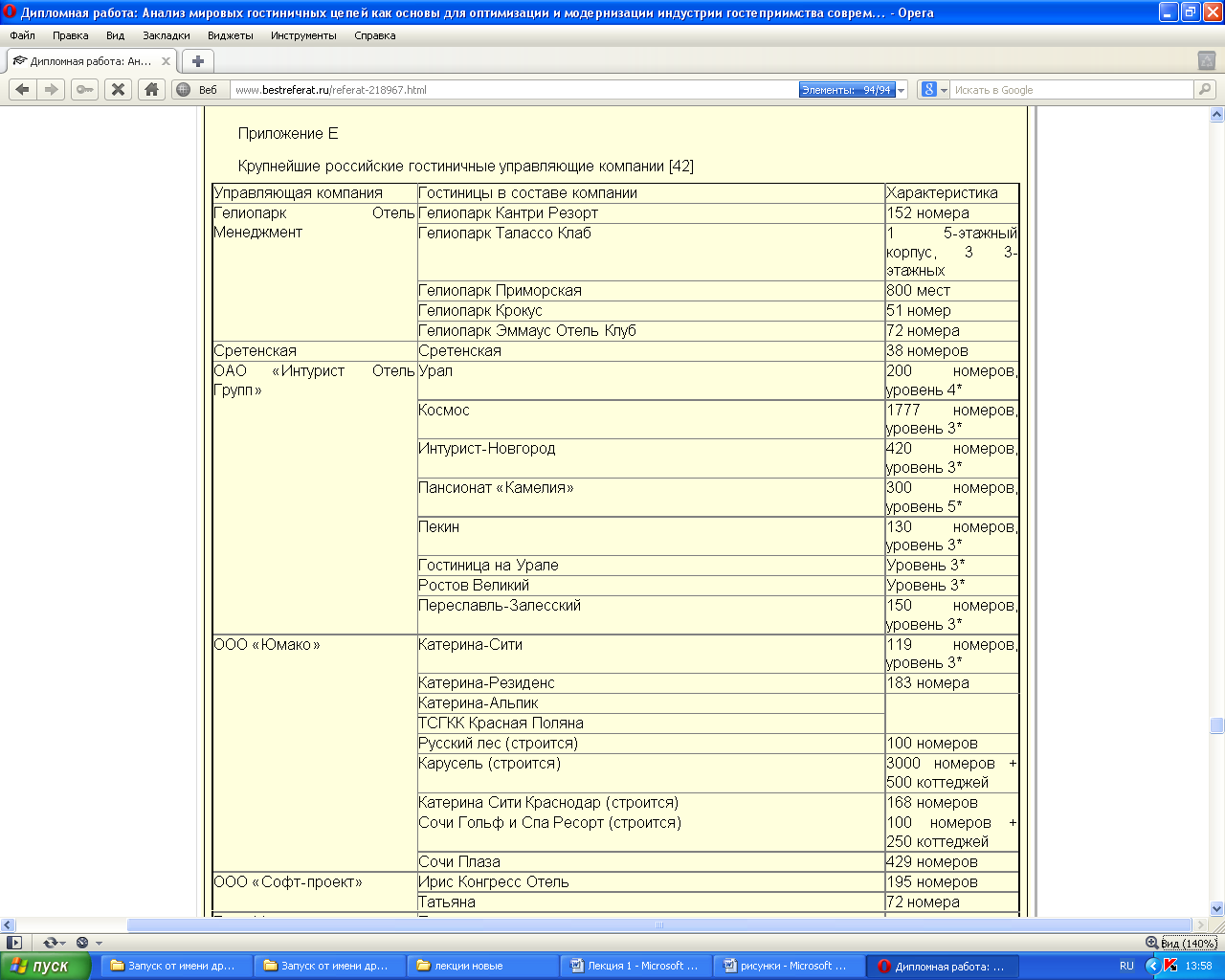Click the Гелиопарк Кантри Резорт cell
This screenshot has width=1225, height=980.
(x=651, y=213)
